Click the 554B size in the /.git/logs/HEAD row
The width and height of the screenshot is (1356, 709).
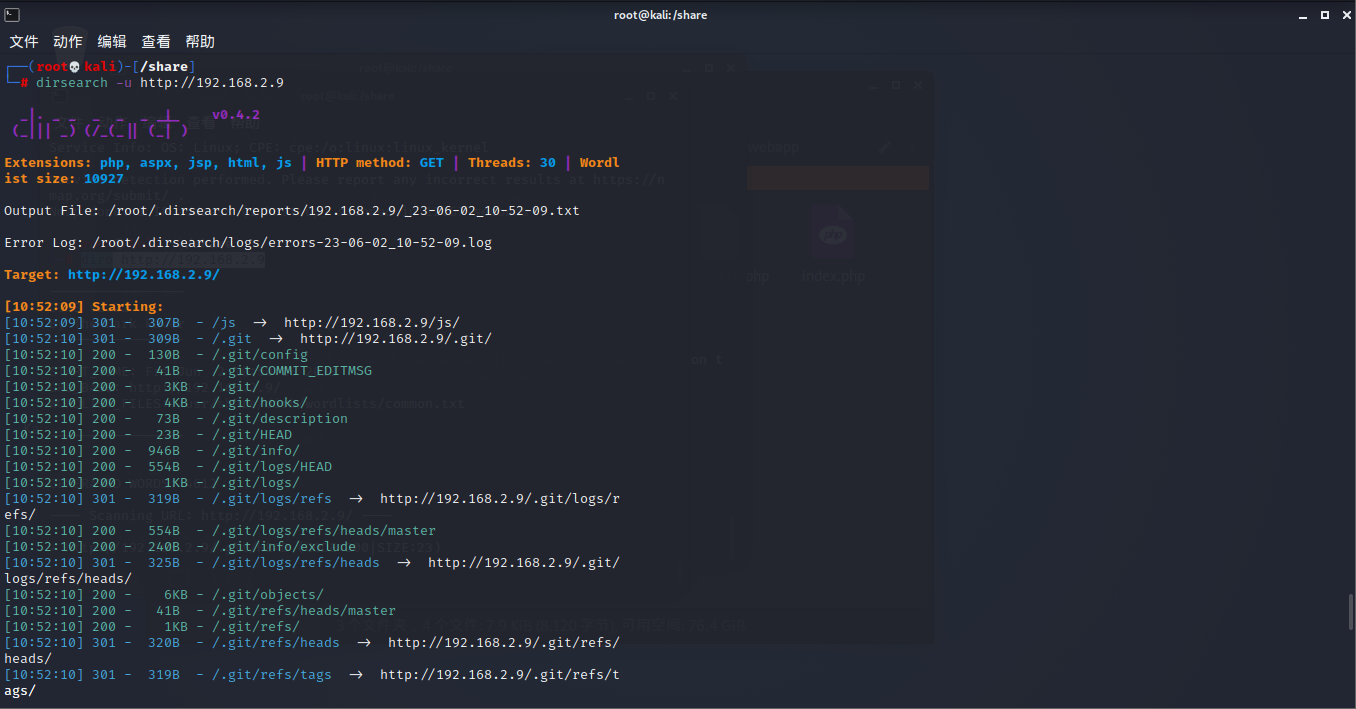tap(164, 467)
